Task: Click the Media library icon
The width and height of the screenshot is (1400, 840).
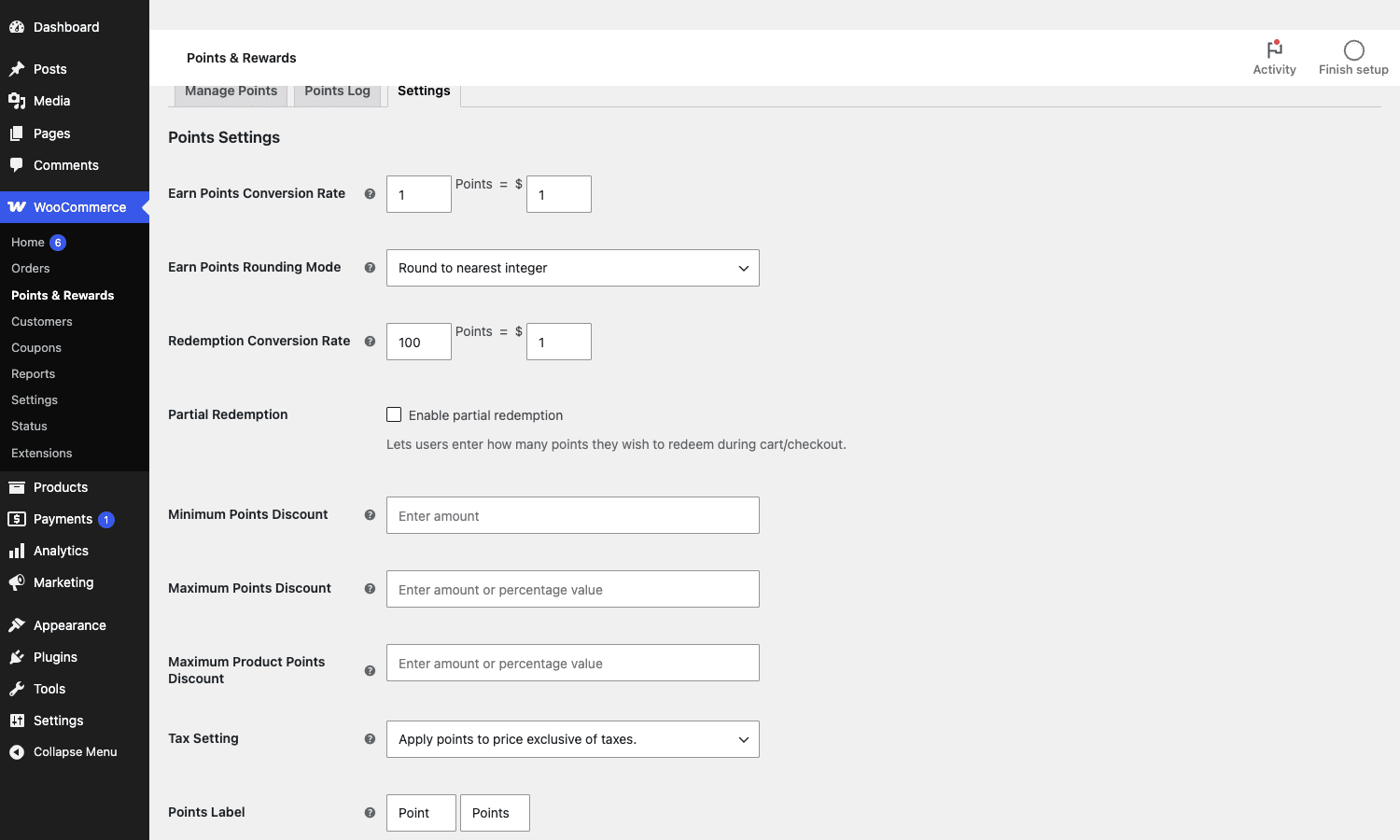Action: [x=17, y=101]
